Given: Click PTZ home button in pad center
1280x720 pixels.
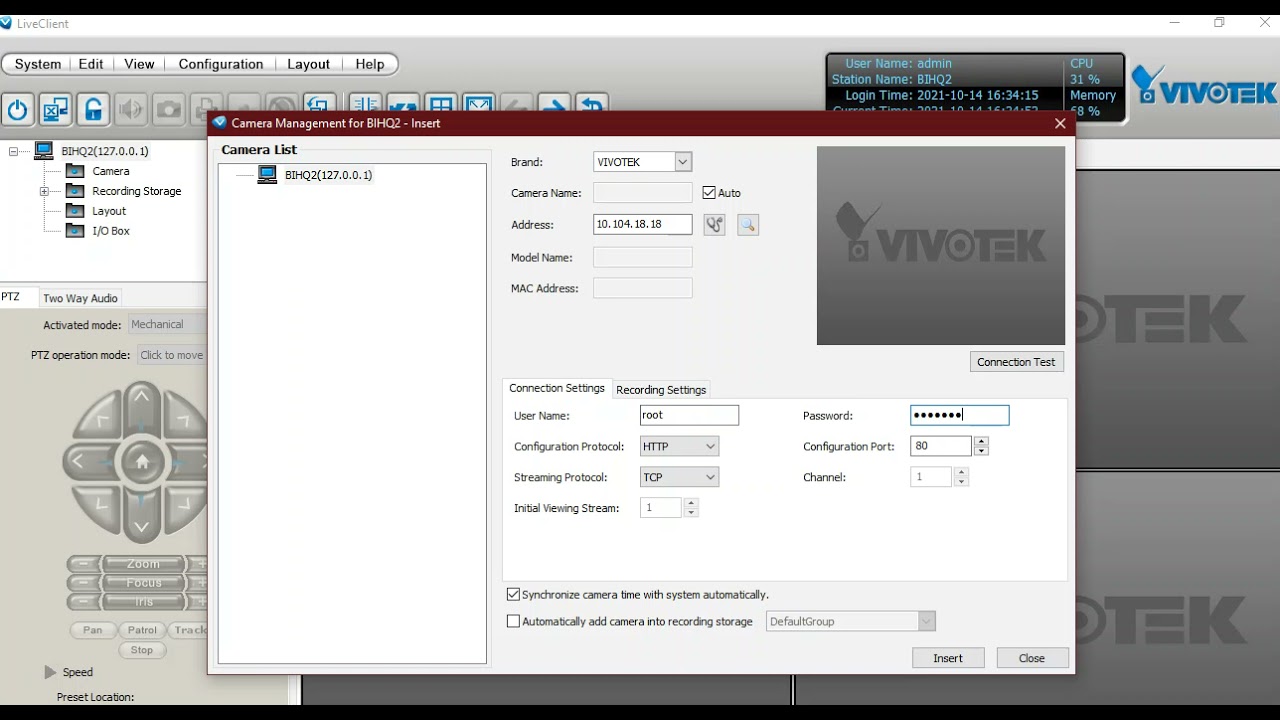Looking at the screenshot, I should coord(142,462).
